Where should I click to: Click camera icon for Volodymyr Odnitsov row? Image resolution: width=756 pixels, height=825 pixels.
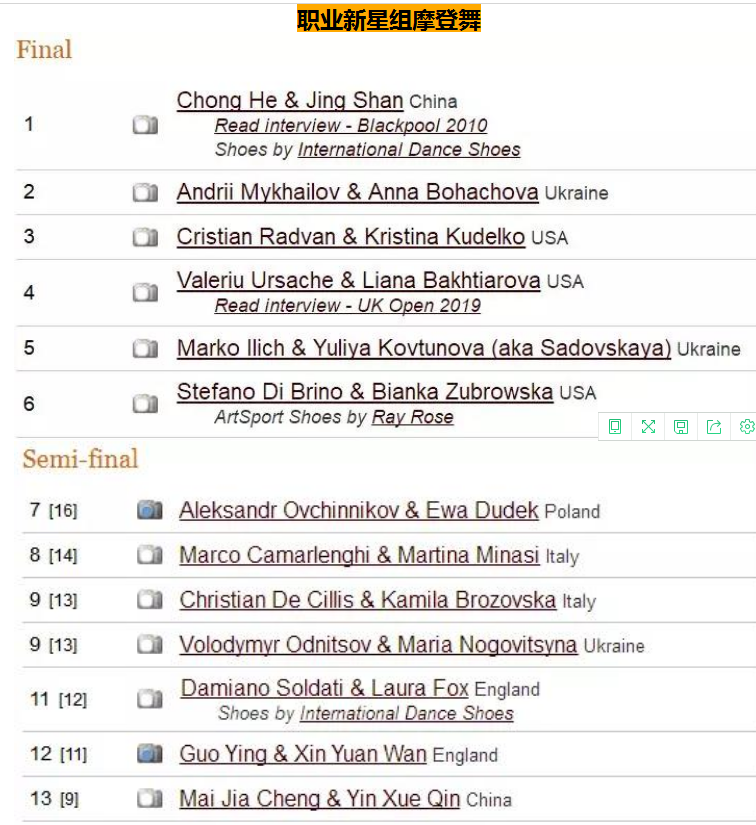point(150,645)
